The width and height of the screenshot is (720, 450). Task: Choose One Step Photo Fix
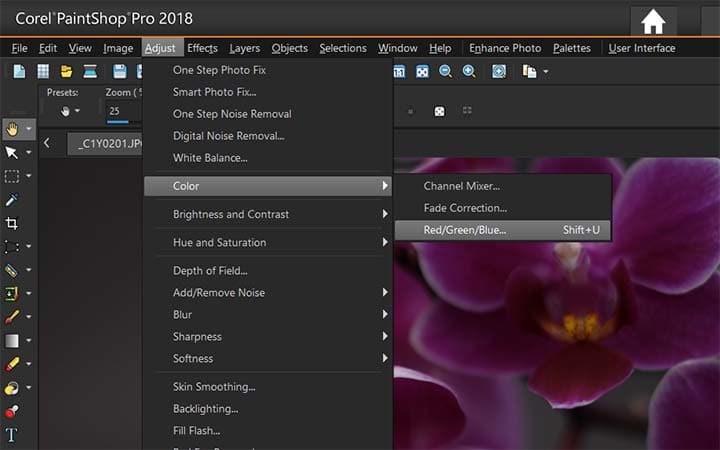point(268,70)
